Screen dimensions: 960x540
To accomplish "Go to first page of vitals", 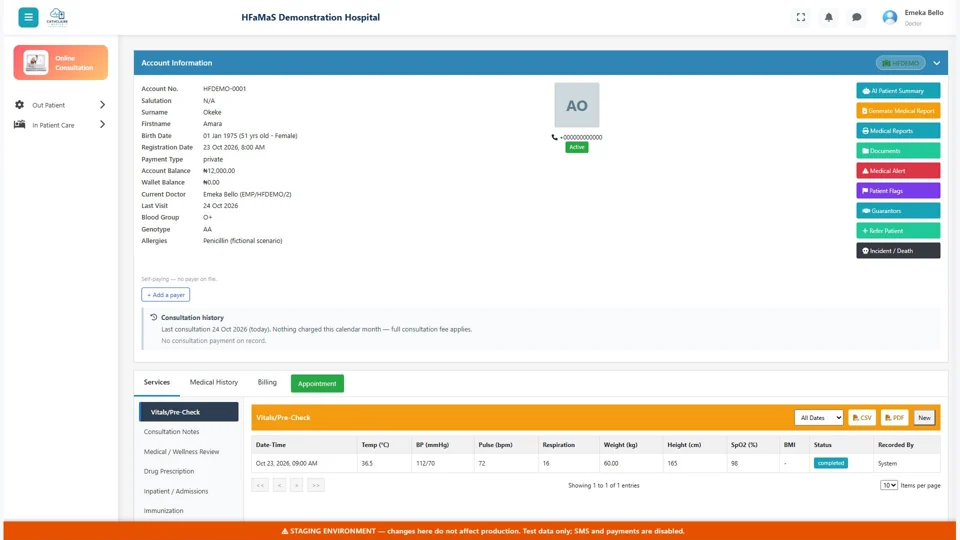I will pos(260,485).
